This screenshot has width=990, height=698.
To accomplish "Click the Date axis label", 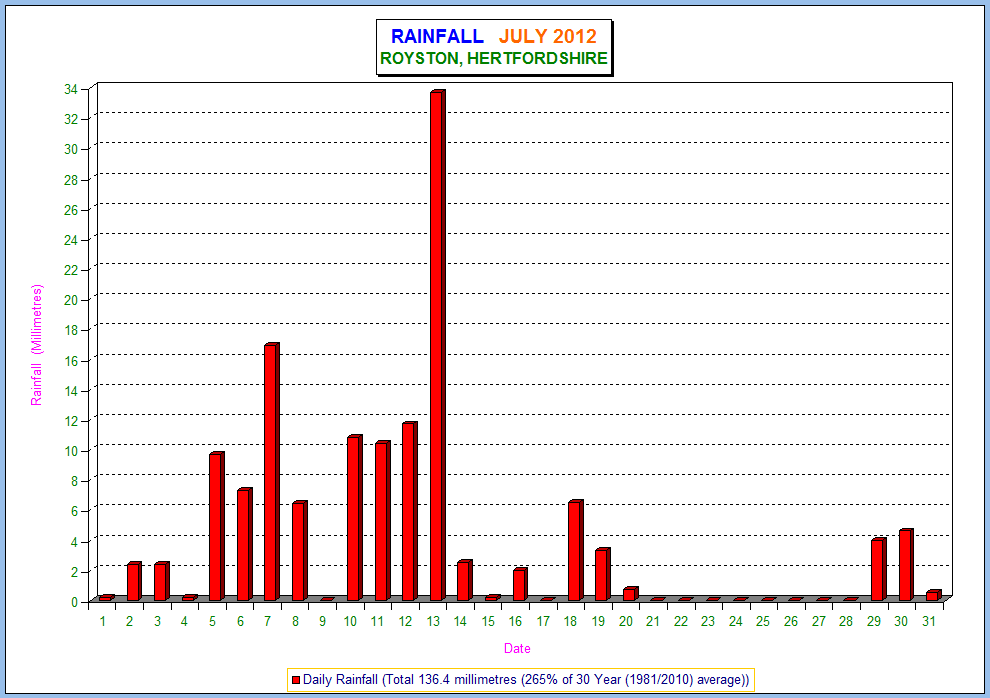I will click(x=517, y=648).
